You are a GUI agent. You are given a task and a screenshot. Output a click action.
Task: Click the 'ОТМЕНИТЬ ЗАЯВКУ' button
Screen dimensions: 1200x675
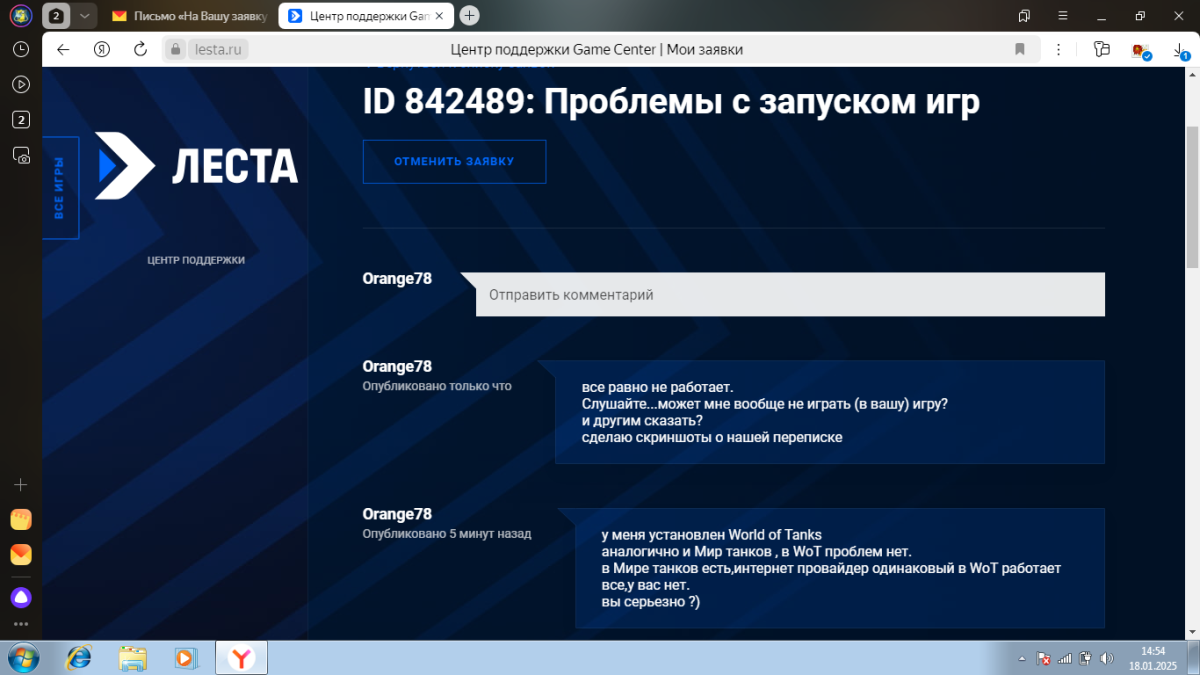[x=454, y=162]
